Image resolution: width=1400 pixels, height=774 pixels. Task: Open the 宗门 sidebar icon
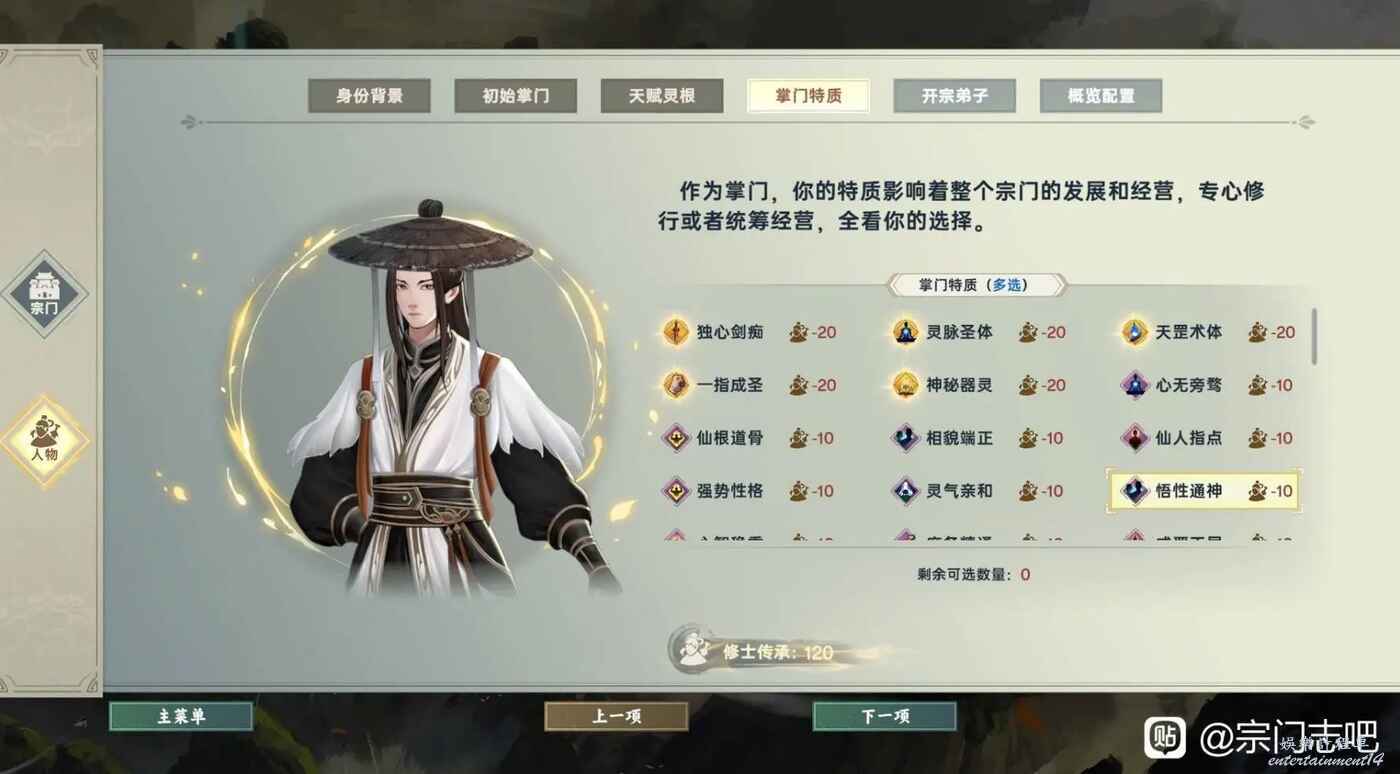(x=44, y=293)
